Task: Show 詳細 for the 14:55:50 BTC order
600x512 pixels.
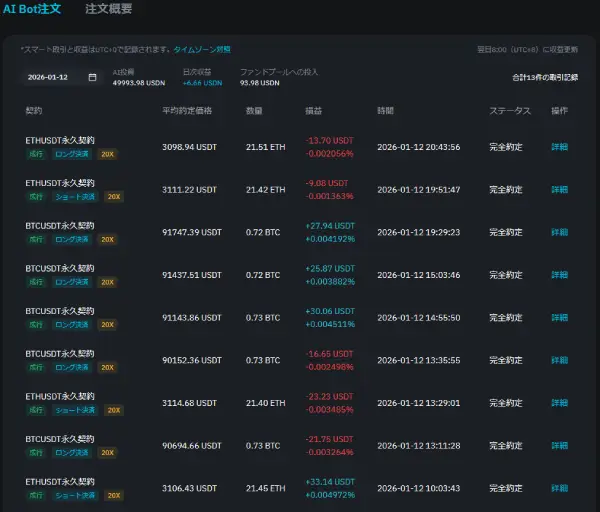Action: [559, 317]
